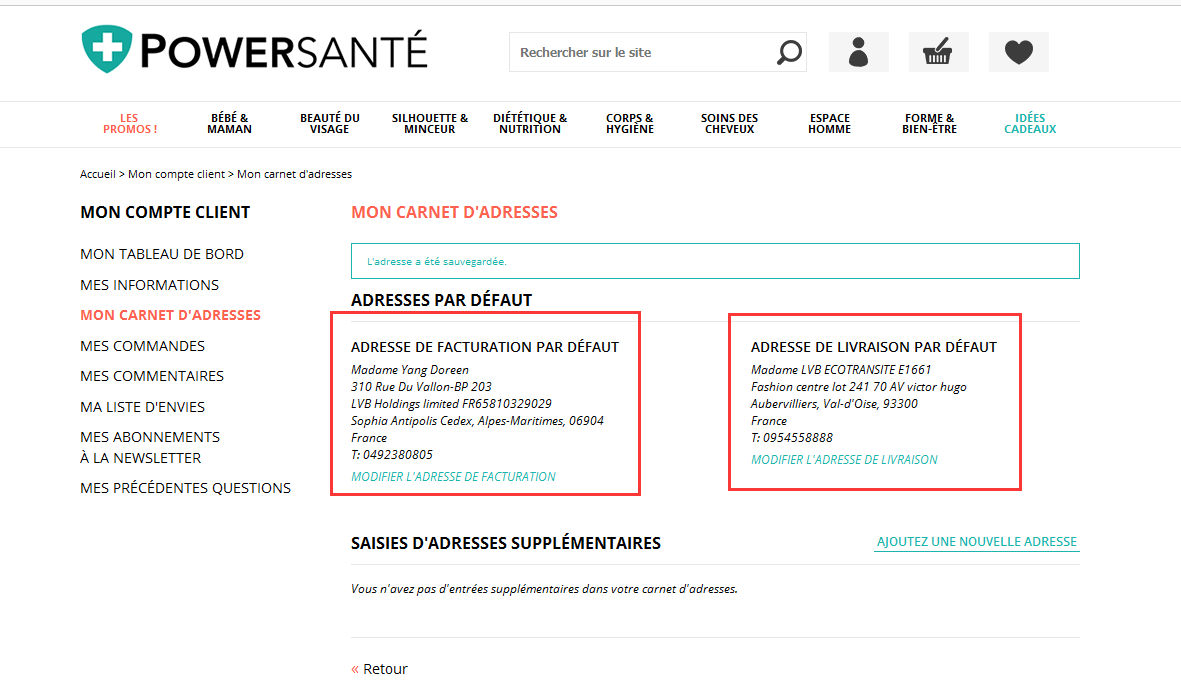This screenshot has height=690, width=1181.
Task: Click the 'L'adresse a été sauvegardée.' message
Action: tap(437, 261)
